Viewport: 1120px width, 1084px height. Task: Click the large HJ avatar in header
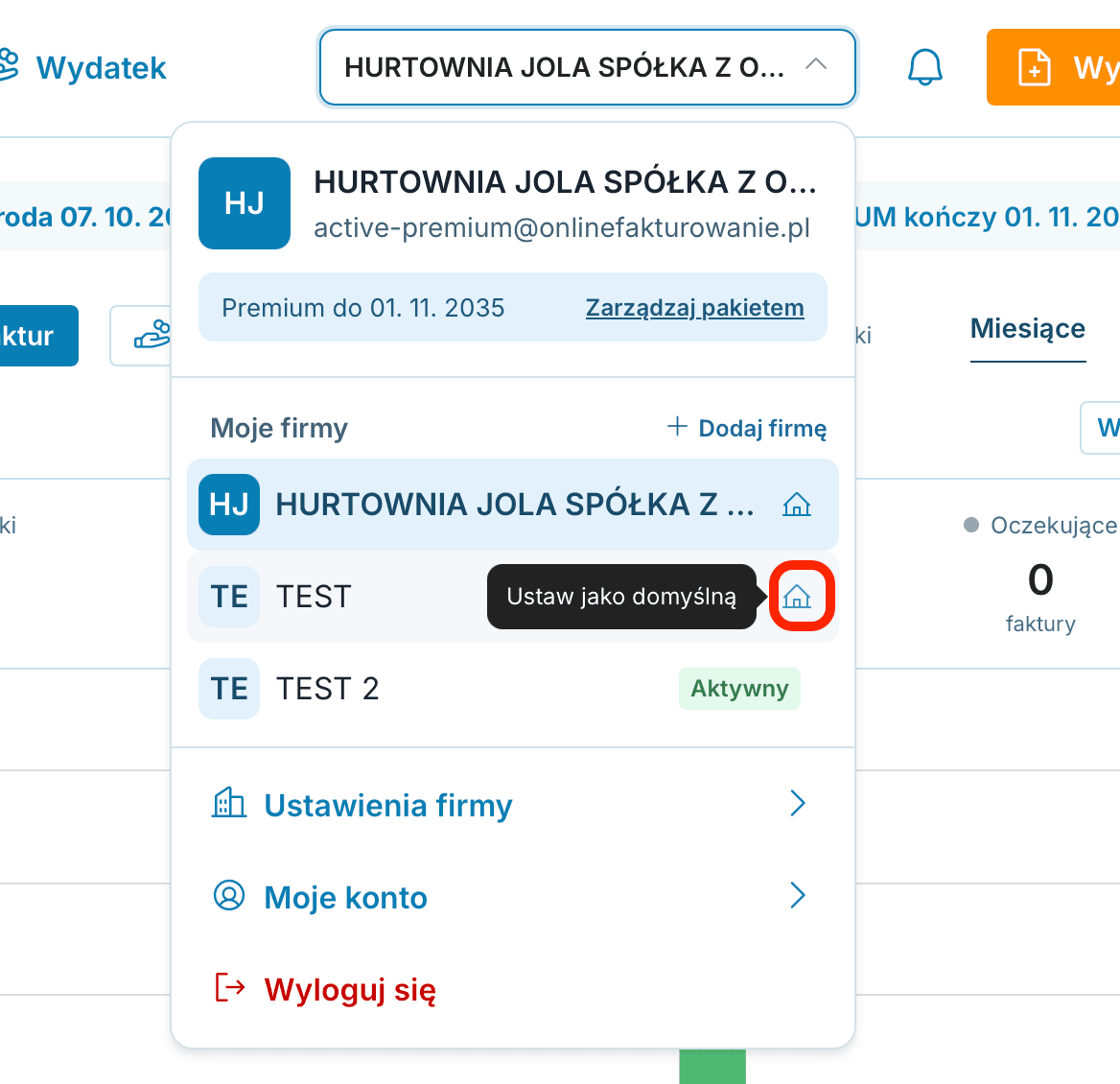pos(245,203)
